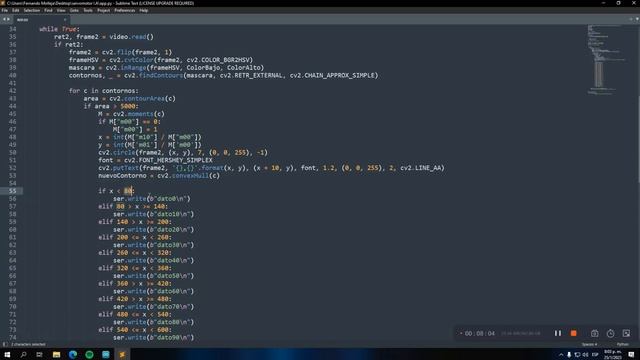Open the taskbar clock and date
The height and width of the screenshot is (360, 640).
click(613, 354)
